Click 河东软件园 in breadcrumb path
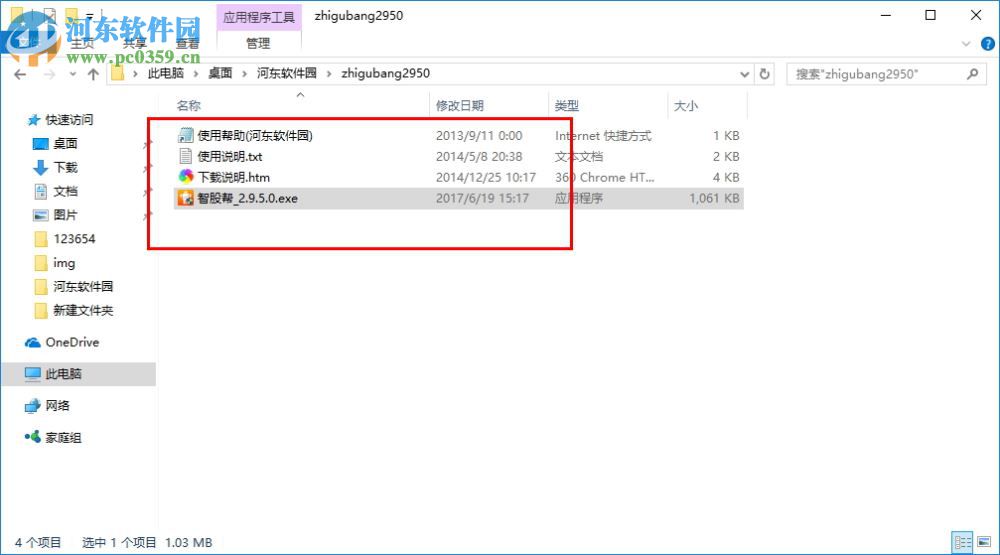Screen dimensions: 1000x555 pos(286,73)
